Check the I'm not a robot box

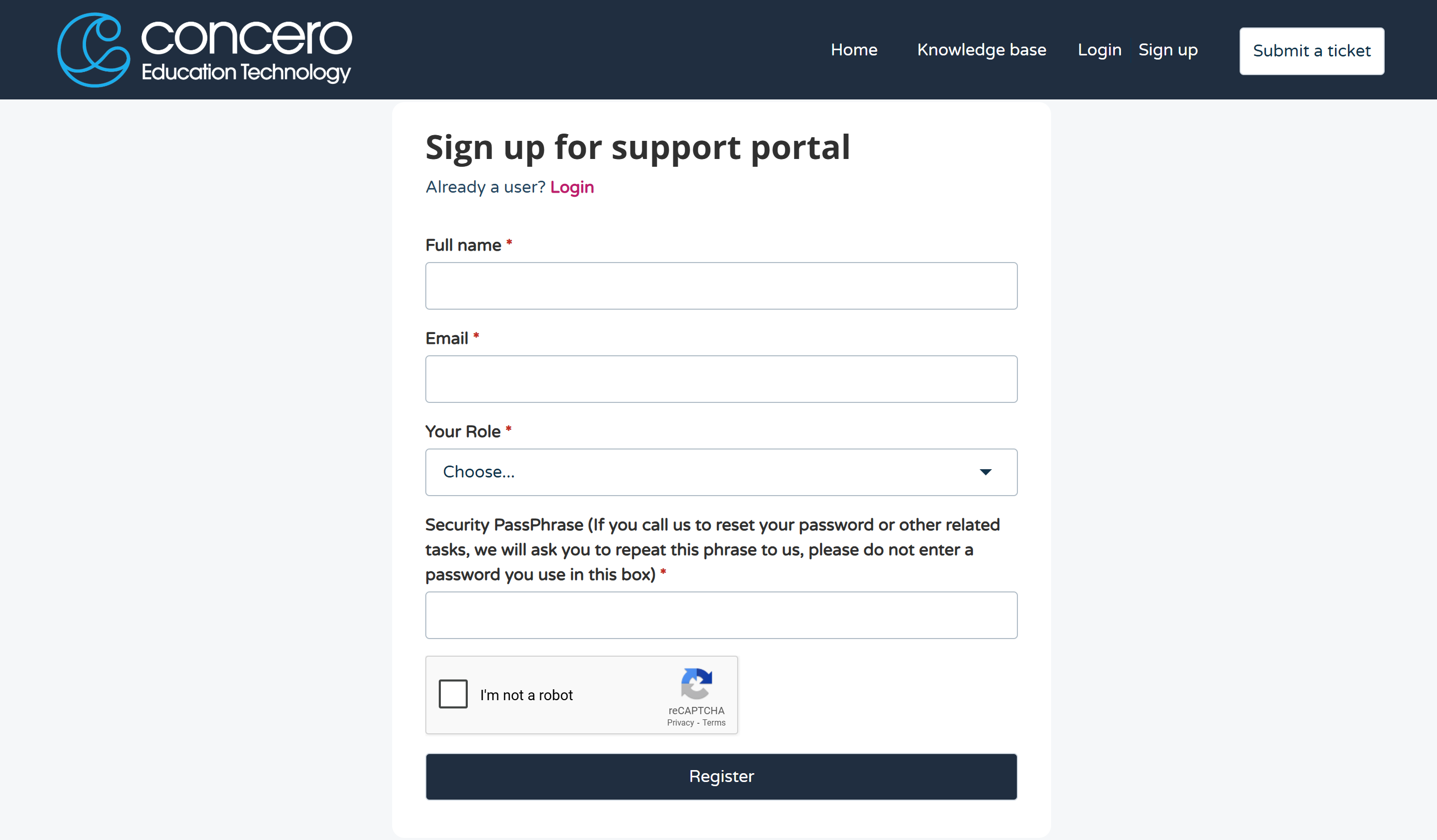[453, 694]
